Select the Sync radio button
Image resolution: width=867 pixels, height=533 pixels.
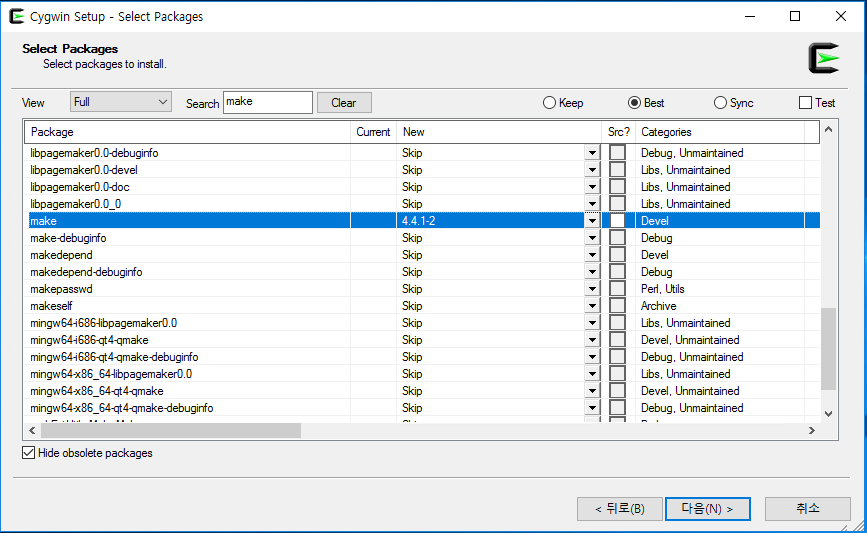(733, 103)
